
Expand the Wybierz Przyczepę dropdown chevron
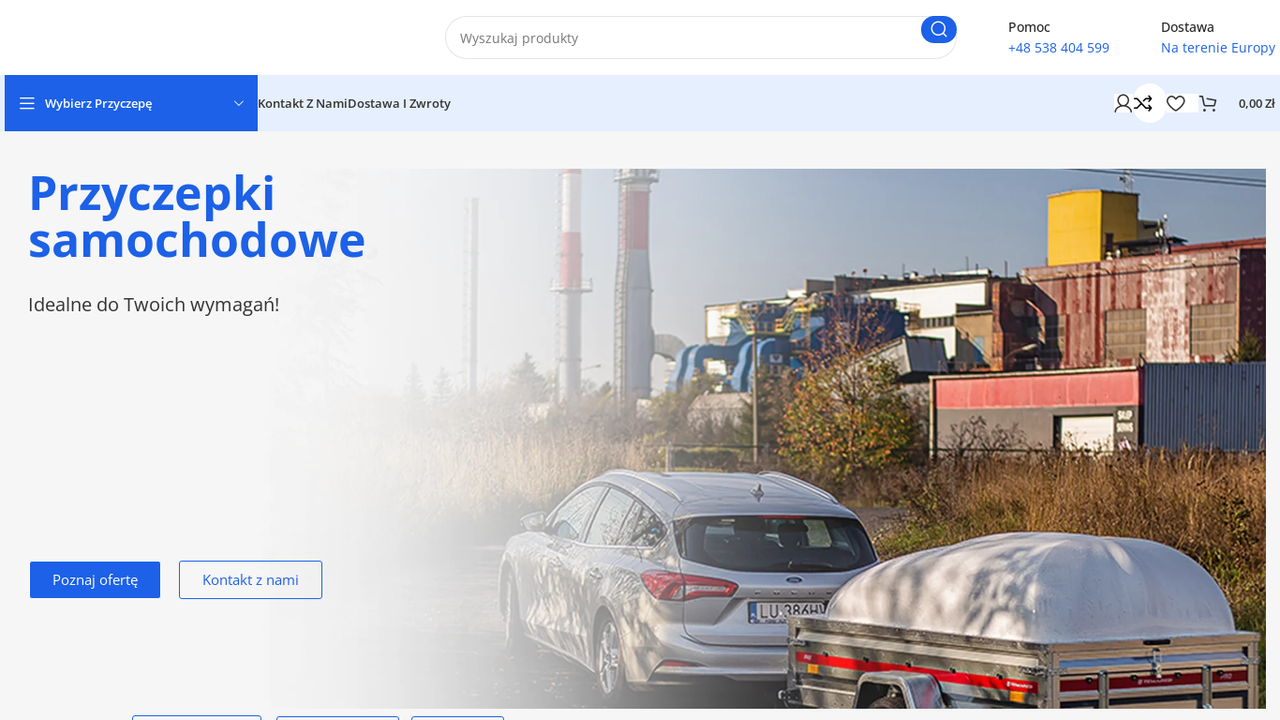point(239,103)
